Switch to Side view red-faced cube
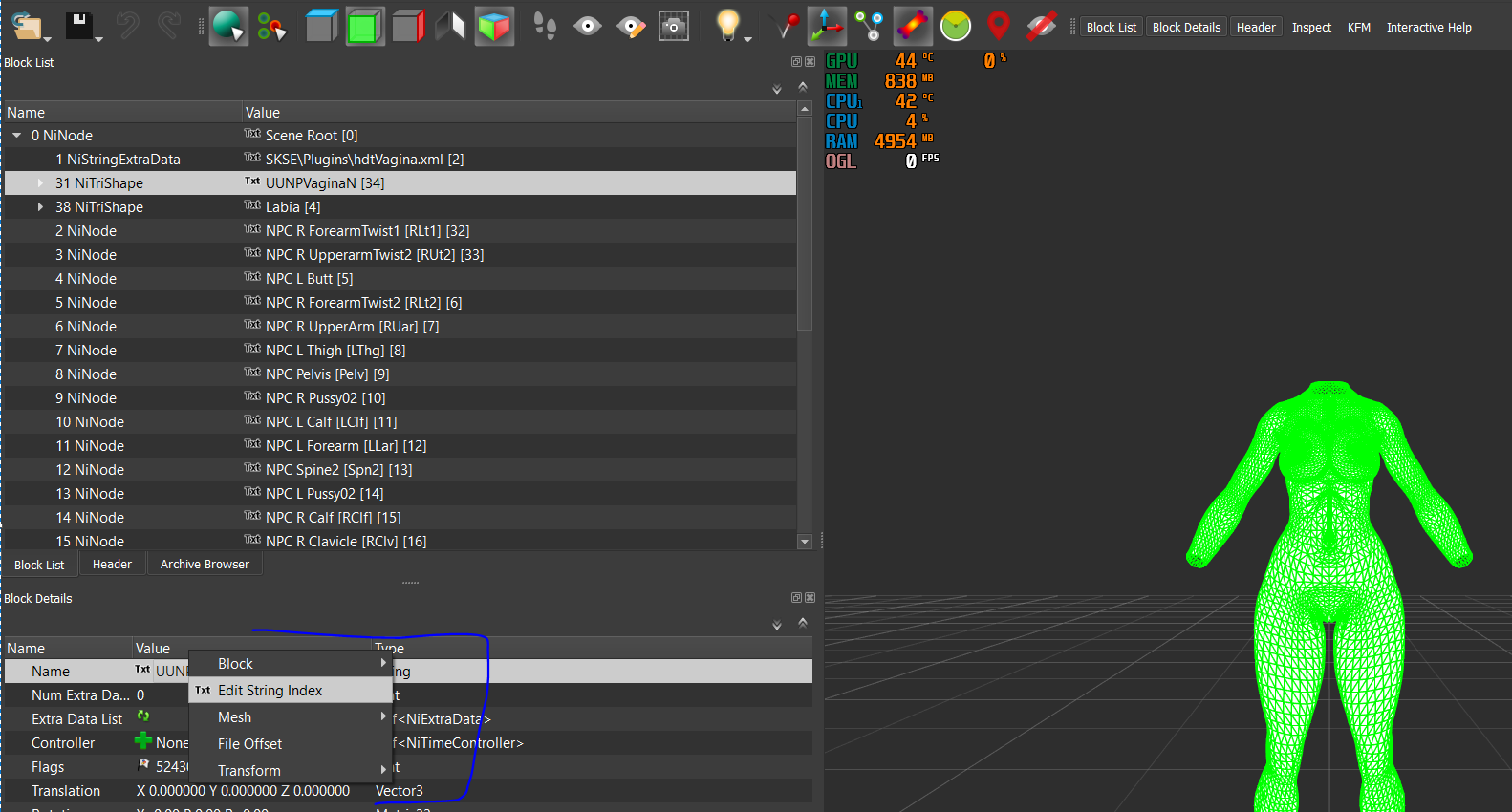This screenshot has height=812, width=1512. [x=408, y=26]
